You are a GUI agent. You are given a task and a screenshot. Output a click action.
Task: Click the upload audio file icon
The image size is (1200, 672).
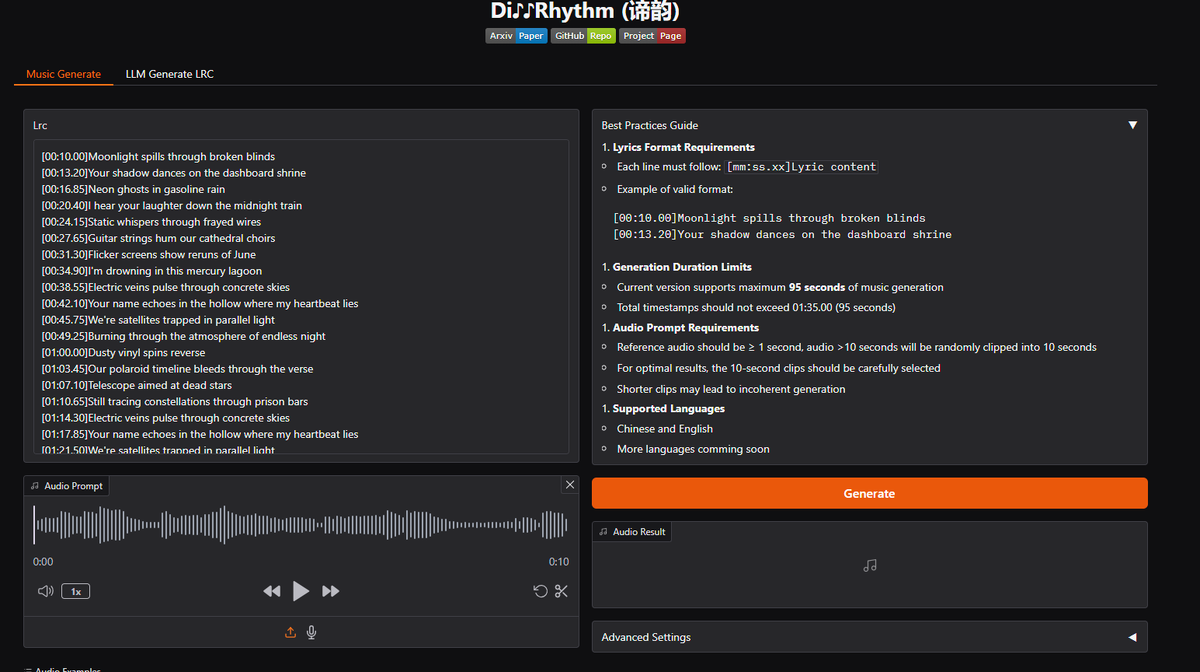pyautogui.click(x=291, y=632)
